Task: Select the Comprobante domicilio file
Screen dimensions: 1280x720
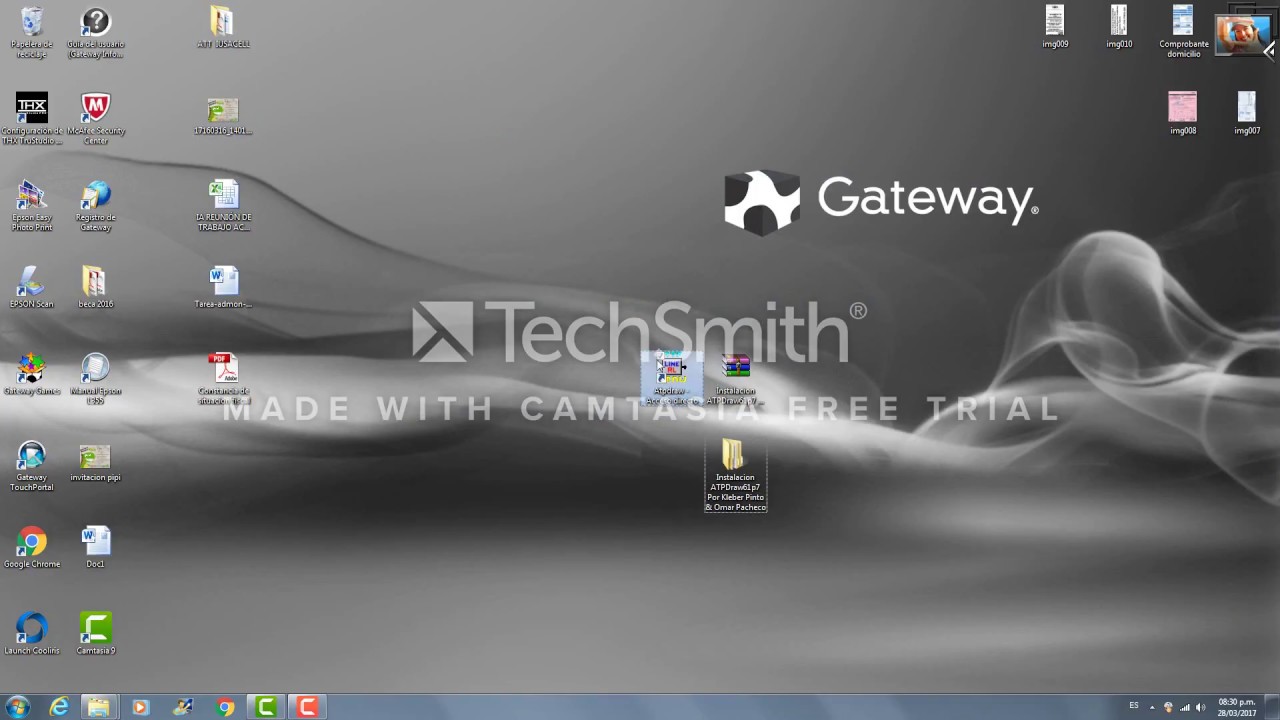Action: (1184, 32)
